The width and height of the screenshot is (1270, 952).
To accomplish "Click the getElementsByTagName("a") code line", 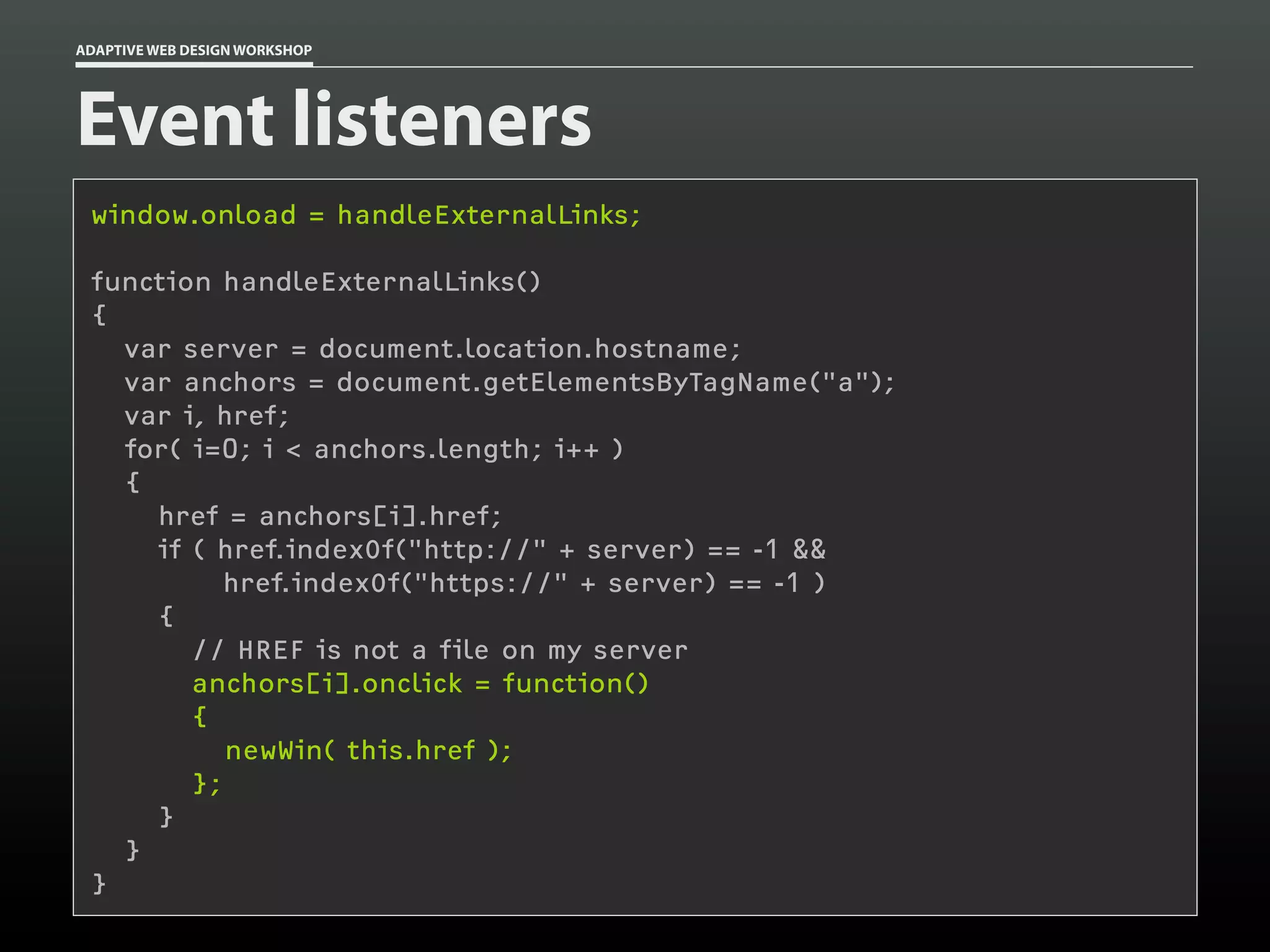I will tap(510, 382).
